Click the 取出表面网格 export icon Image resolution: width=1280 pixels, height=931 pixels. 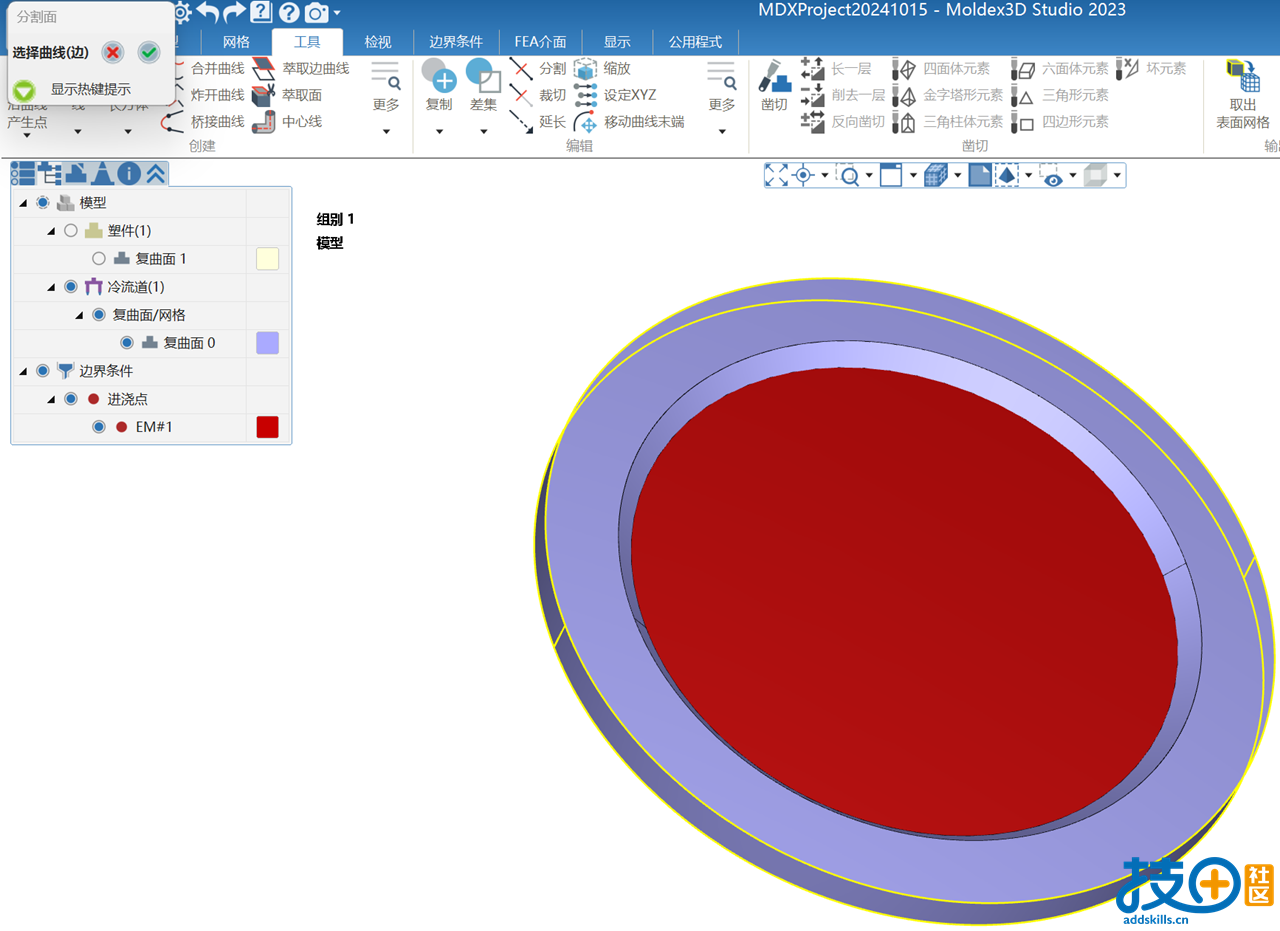tap(1243, 76)
